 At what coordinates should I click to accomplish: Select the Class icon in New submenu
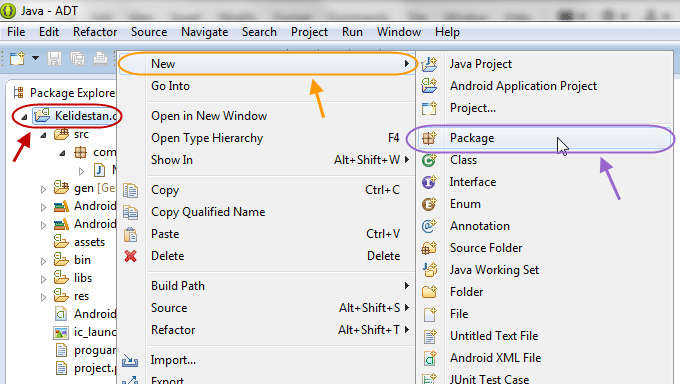click(429, 160)
